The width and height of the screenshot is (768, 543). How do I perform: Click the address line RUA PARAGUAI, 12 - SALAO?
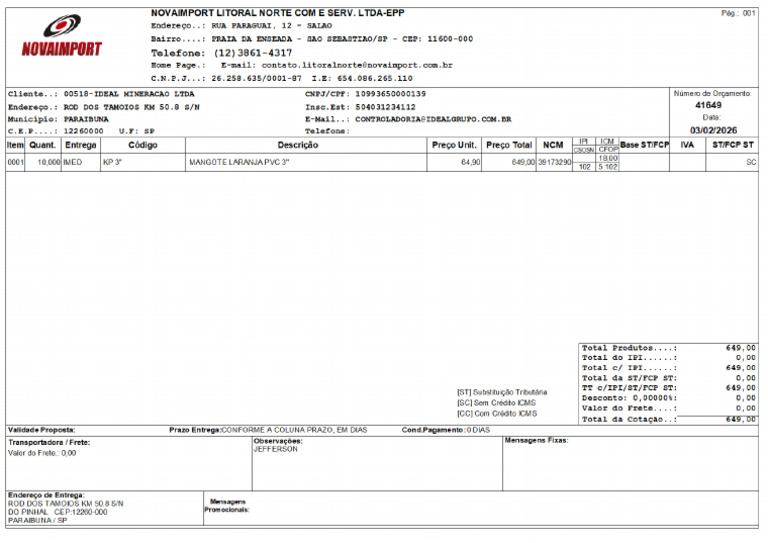point(271,25)
